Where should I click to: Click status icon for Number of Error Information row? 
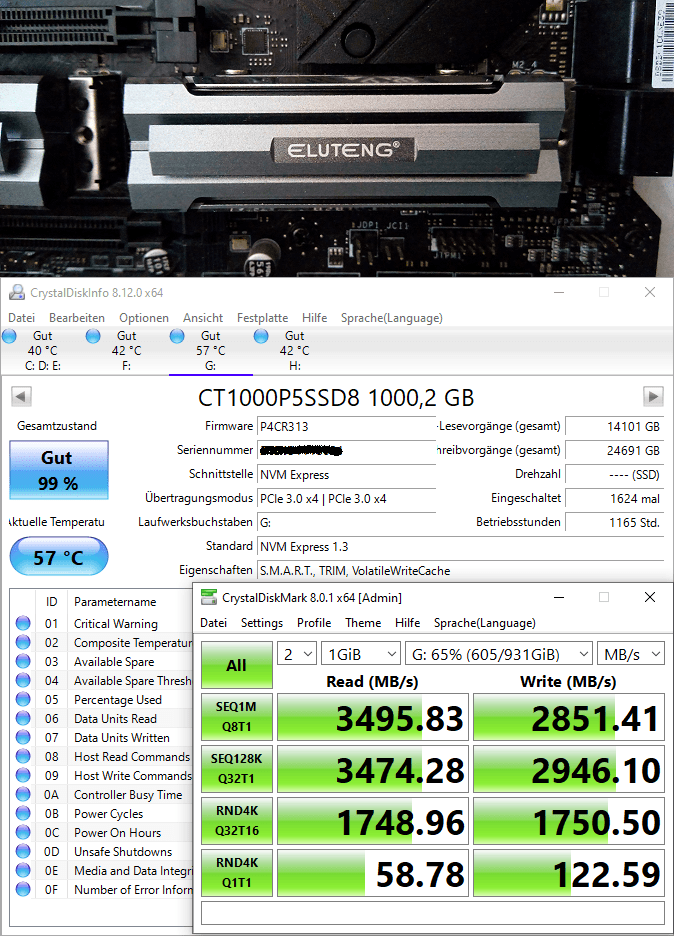[23, 889]
